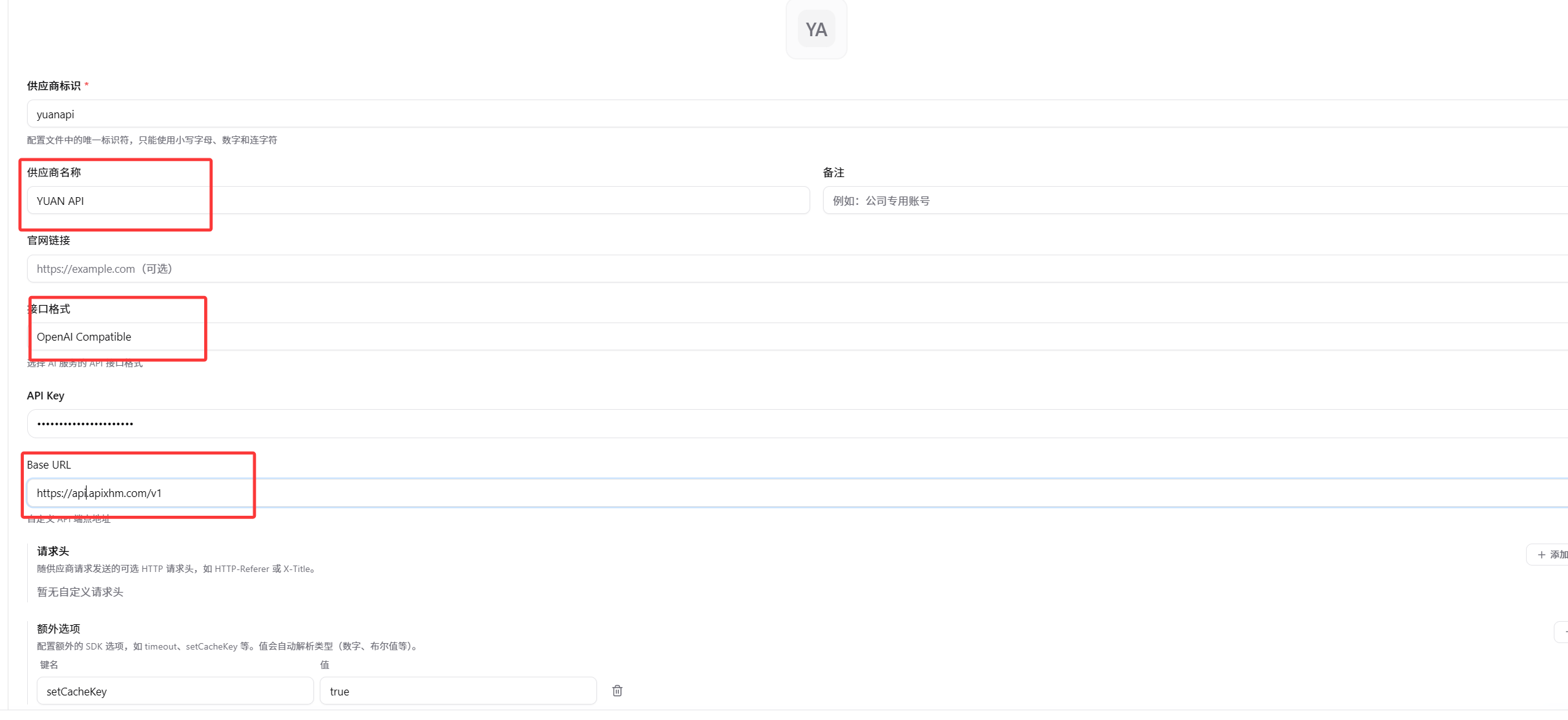Click the masked API Key field
This screenshot has width=1568, height=720.
click(797, 423)
